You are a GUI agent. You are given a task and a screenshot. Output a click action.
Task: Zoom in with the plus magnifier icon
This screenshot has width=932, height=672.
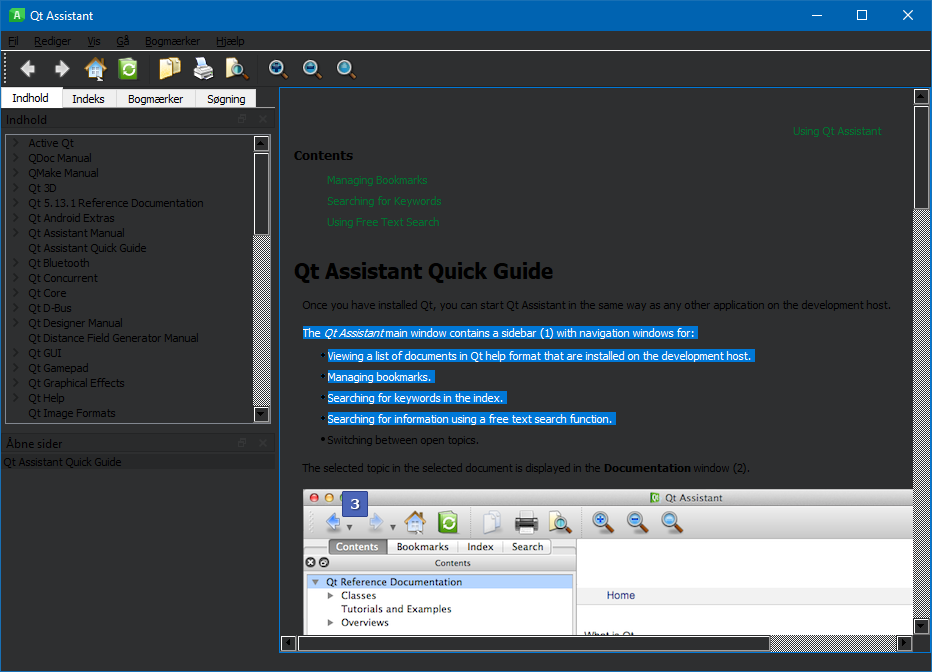(x=278, y=69)
